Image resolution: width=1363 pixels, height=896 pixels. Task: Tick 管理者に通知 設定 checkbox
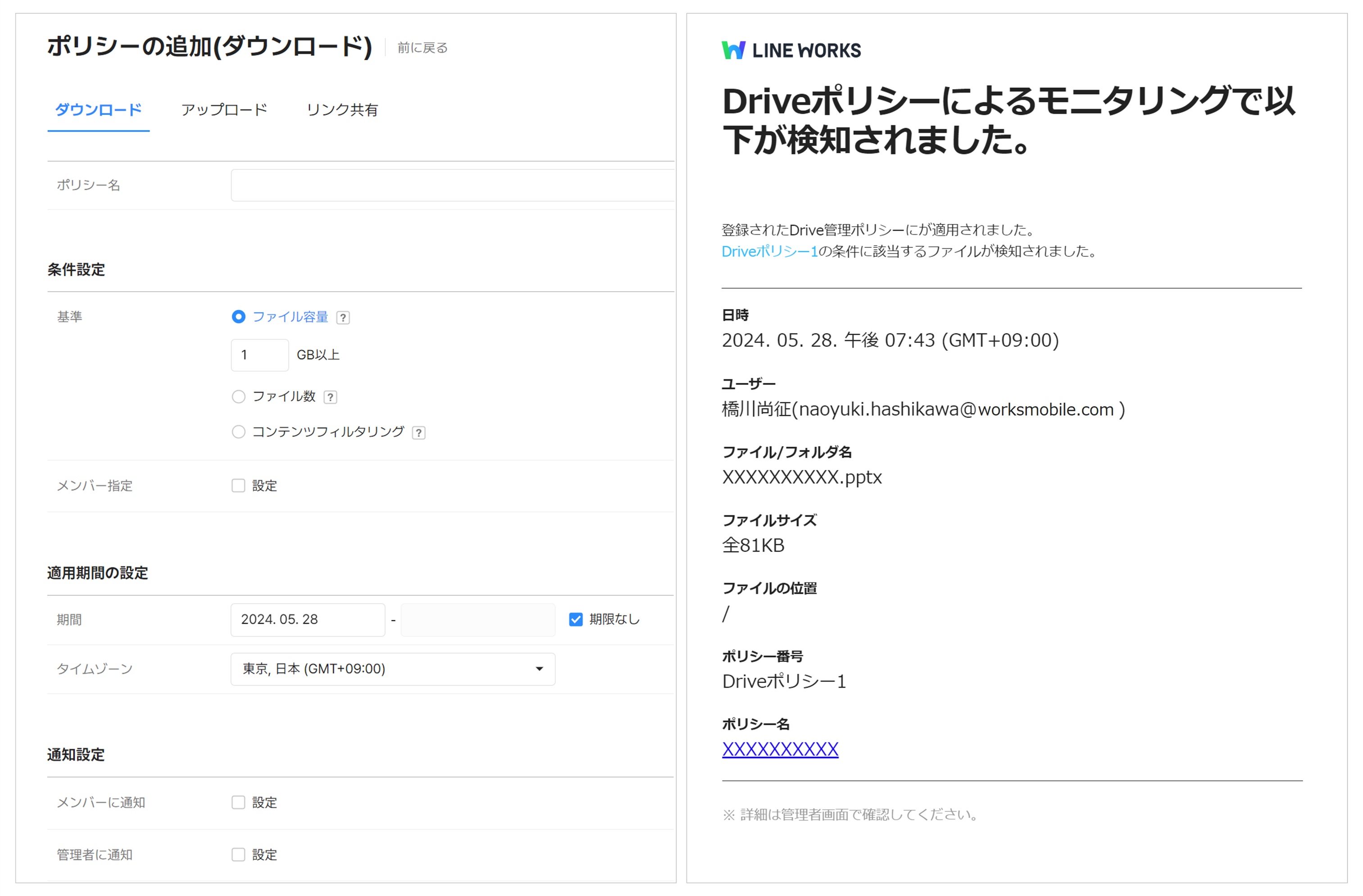tap(238, 855)
